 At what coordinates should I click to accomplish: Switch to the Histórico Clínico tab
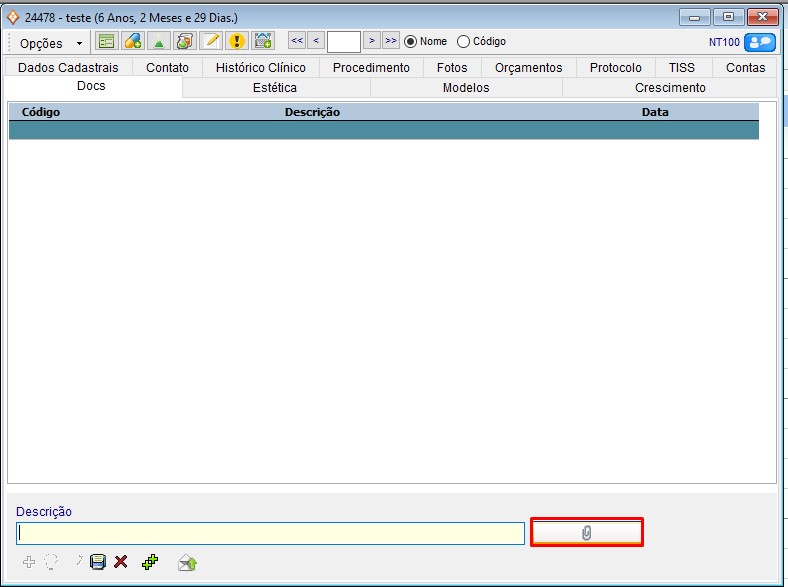point(261,68)
